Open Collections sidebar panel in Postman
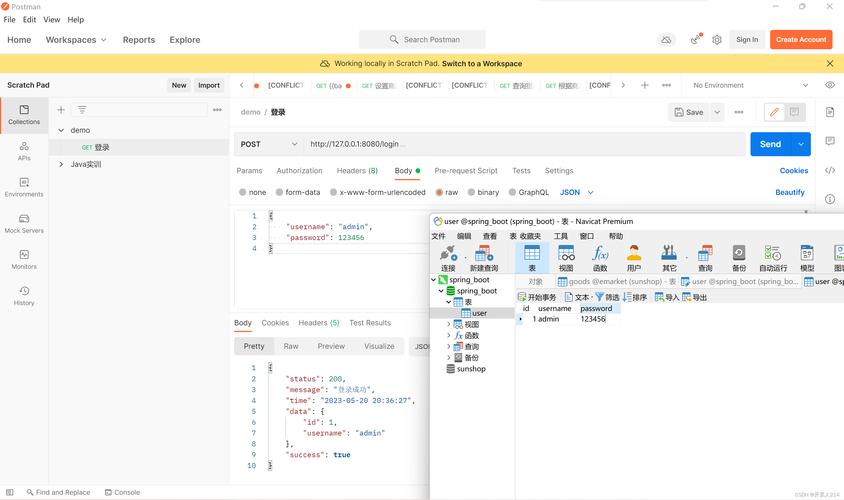Viewport: 844px width, 500px height. coord(24,115)
